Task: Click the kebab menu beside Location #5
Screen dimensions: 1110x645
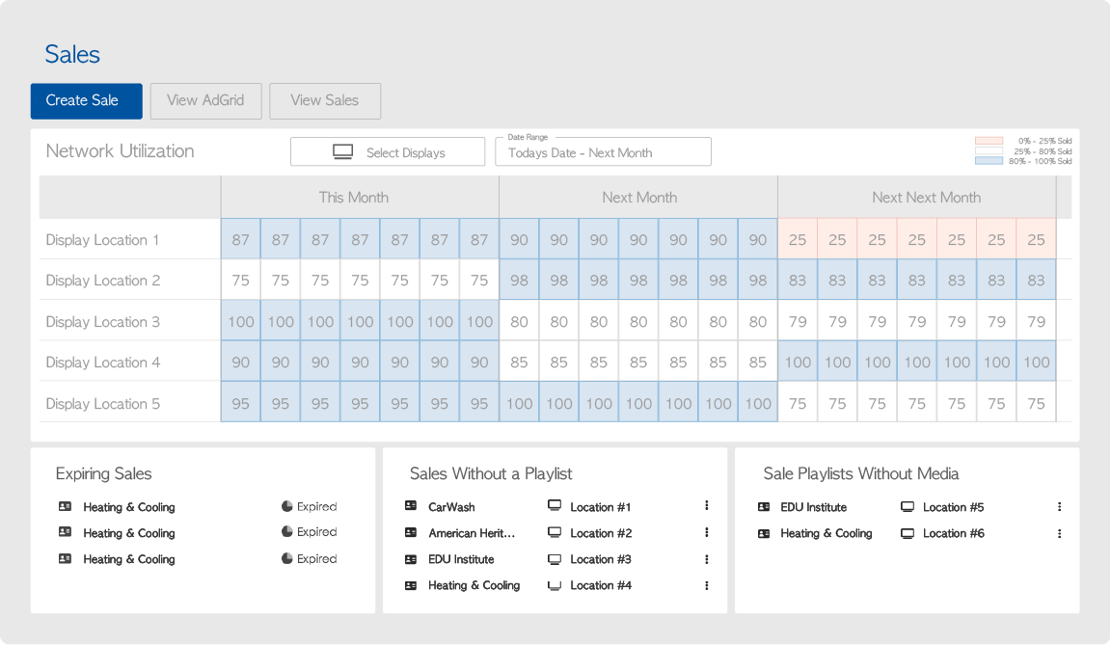Action: (1059, 507)
